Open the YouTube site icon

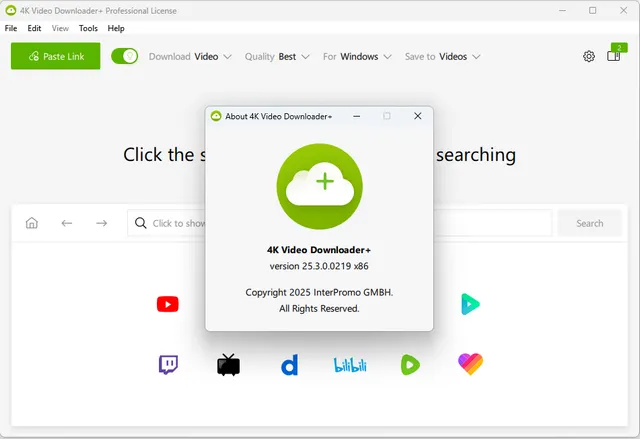point(168,304)
